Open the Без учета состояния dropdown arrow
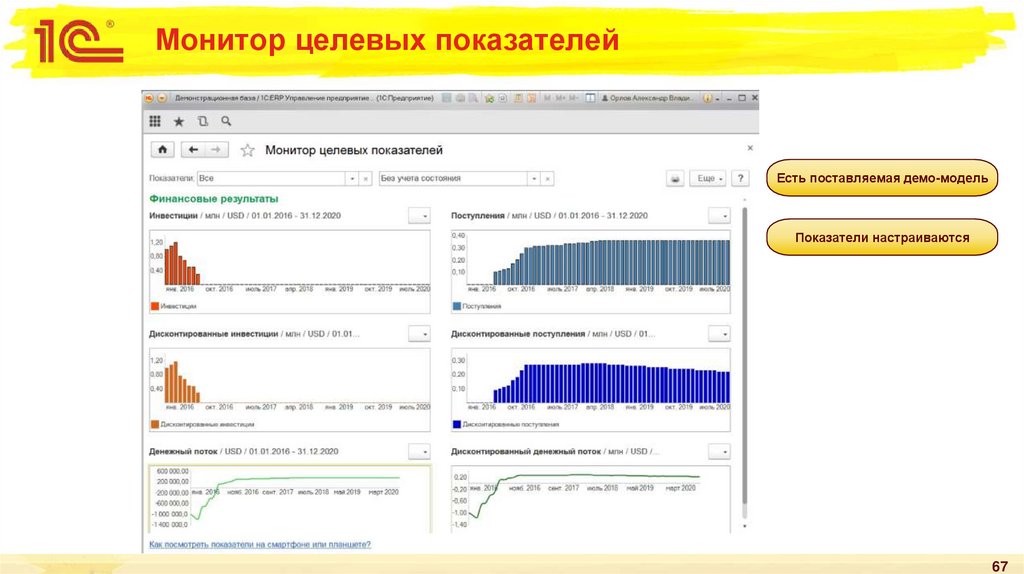1024x574 pixels. [534, 178]
